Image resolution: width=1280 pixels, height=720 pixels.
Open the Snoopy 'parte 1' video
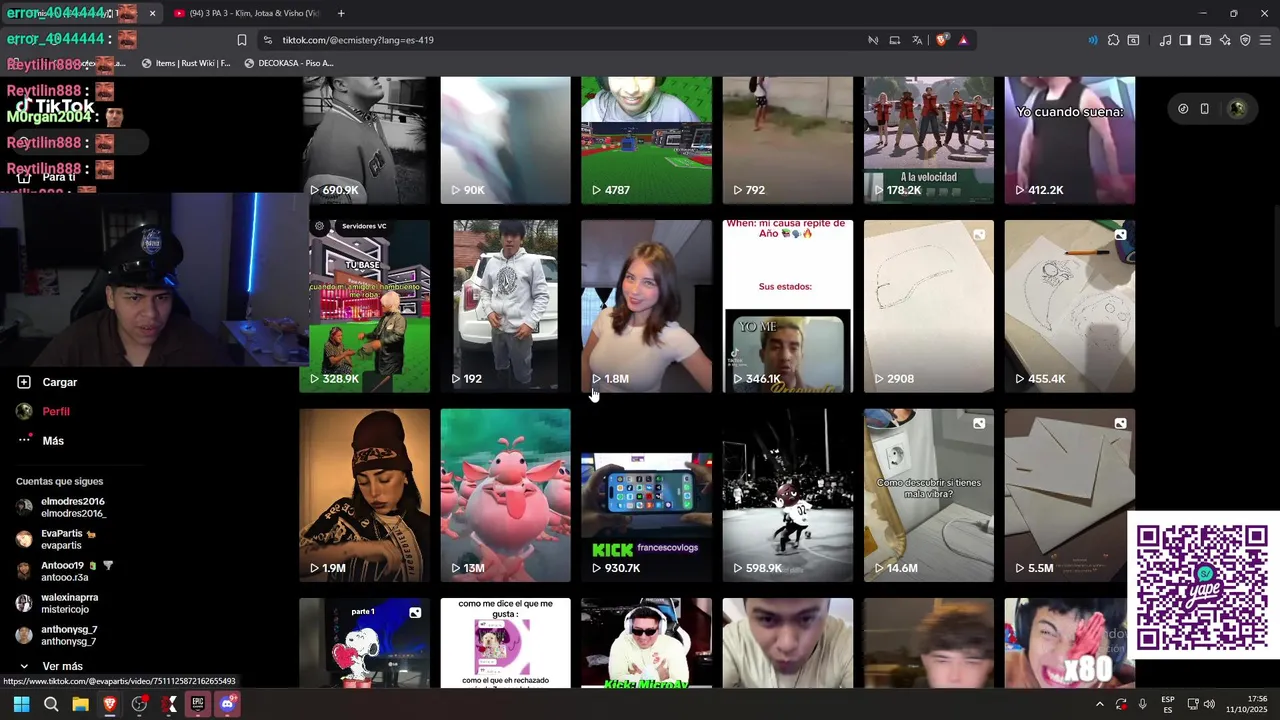point(364,643)
